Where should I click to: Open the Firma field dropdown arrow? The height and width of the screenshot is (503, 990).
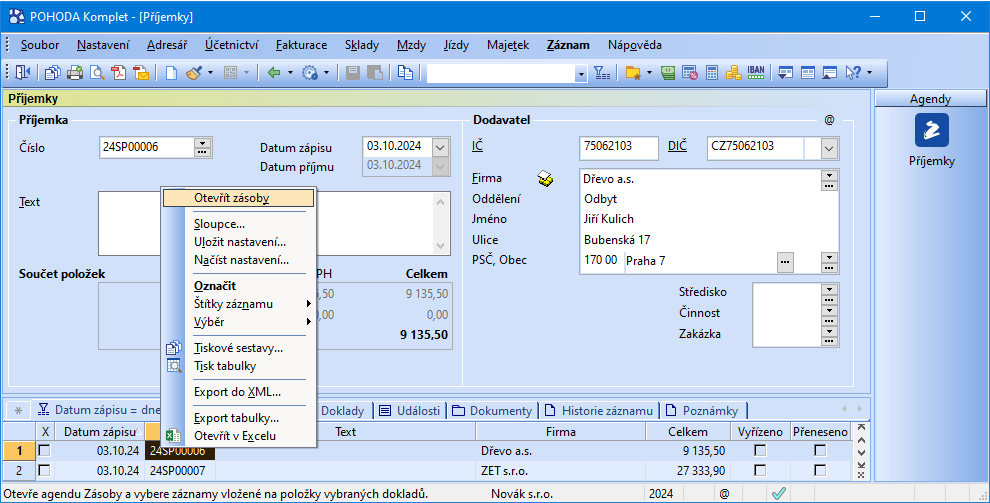(x=829, y=175)
